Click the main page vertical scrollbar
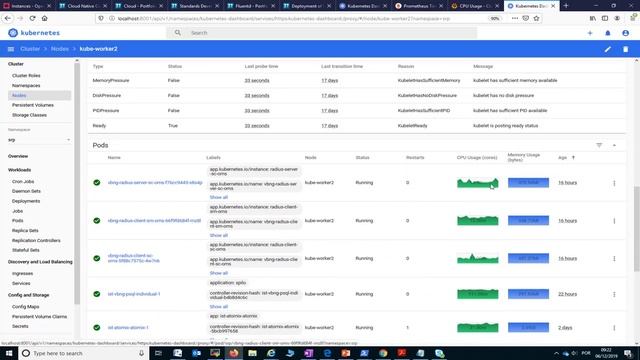Screen dimensions: 640x360 coord(637,229)
